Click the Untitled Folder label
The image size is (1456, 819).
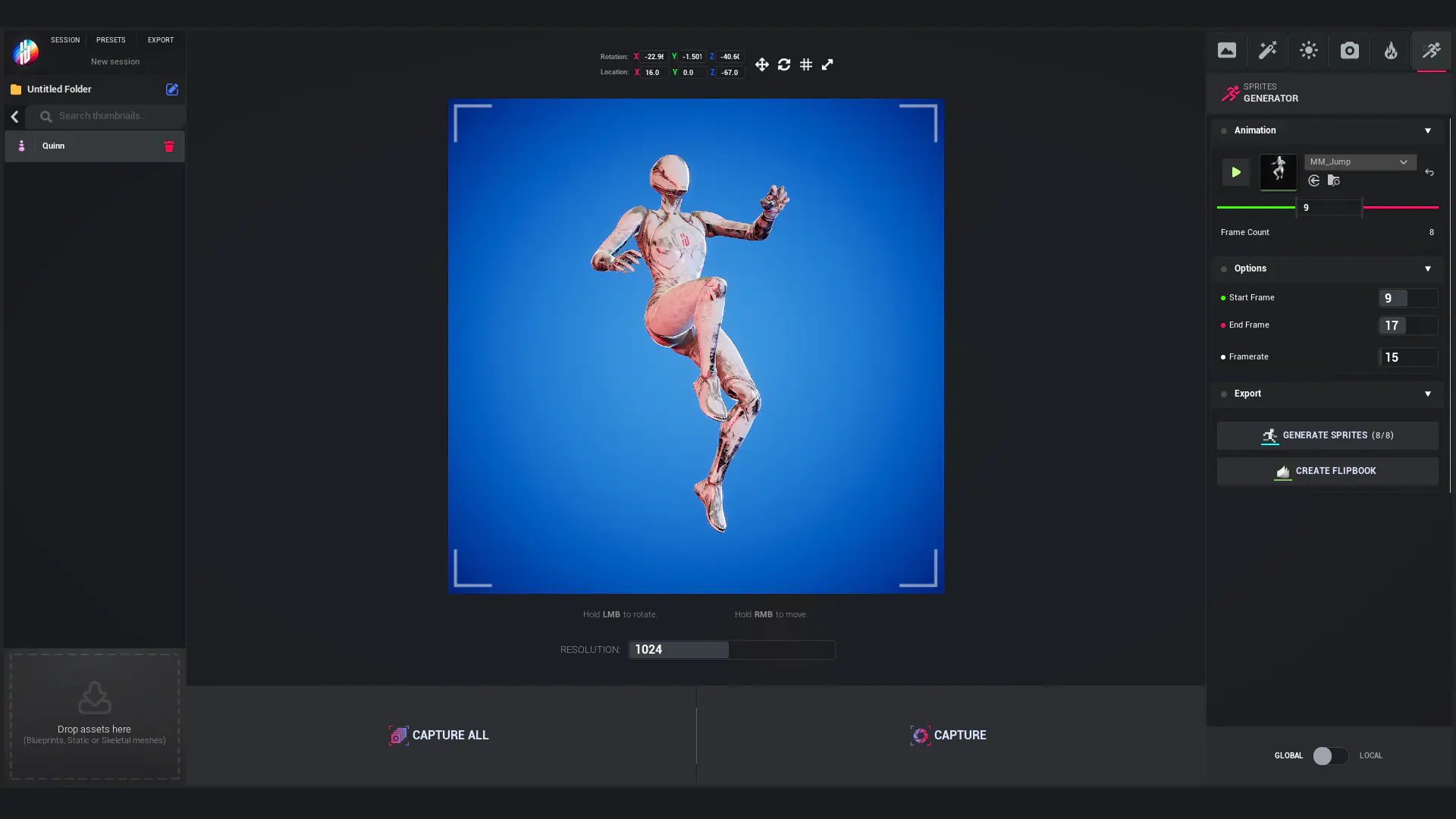pos(59,89)
